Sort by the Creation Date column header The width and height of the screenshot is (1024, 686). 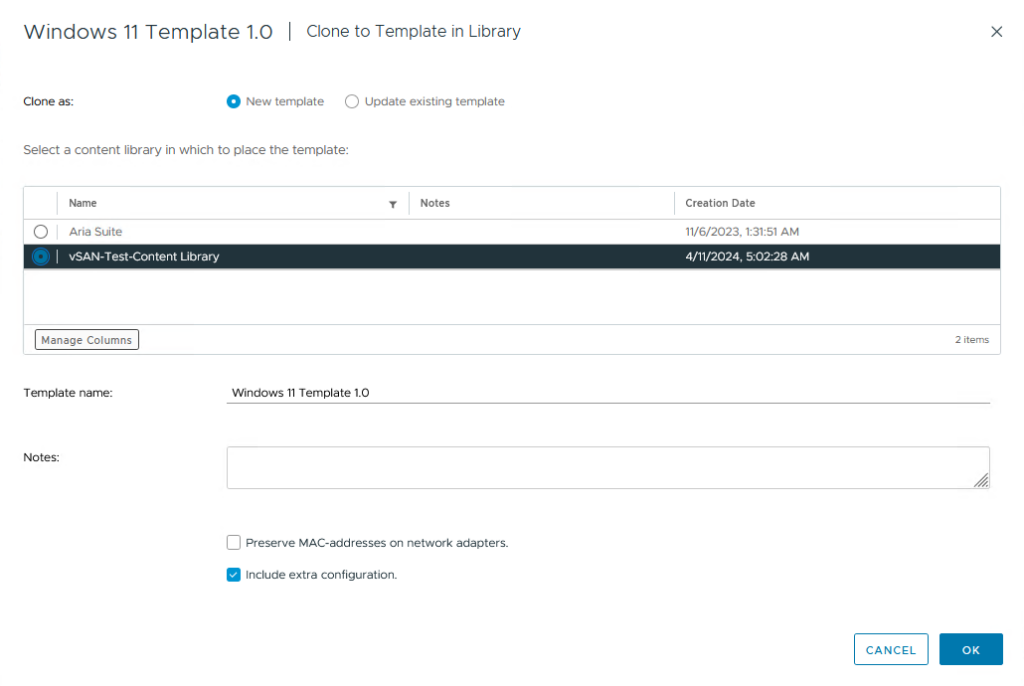pyautogui.click(x=720, y=203)
